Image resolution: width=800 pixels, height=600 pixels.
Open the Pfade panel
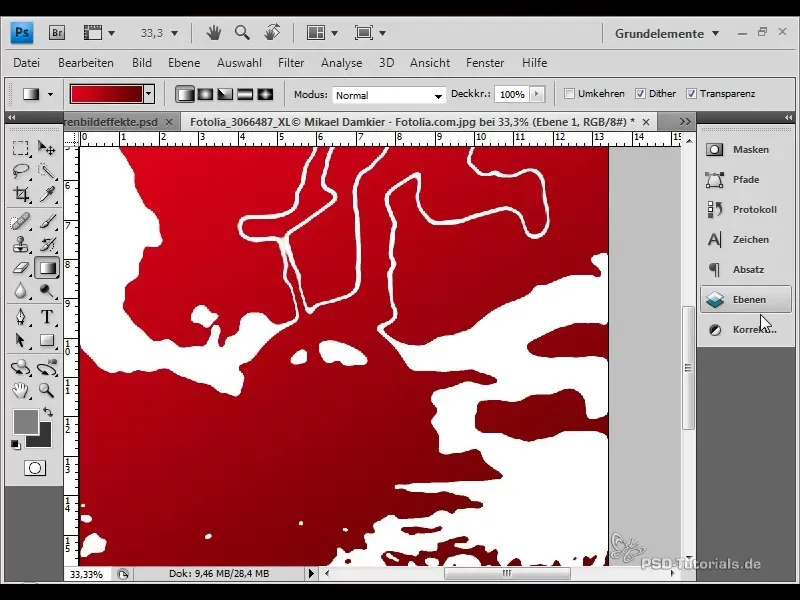click(x=745, y=180)
